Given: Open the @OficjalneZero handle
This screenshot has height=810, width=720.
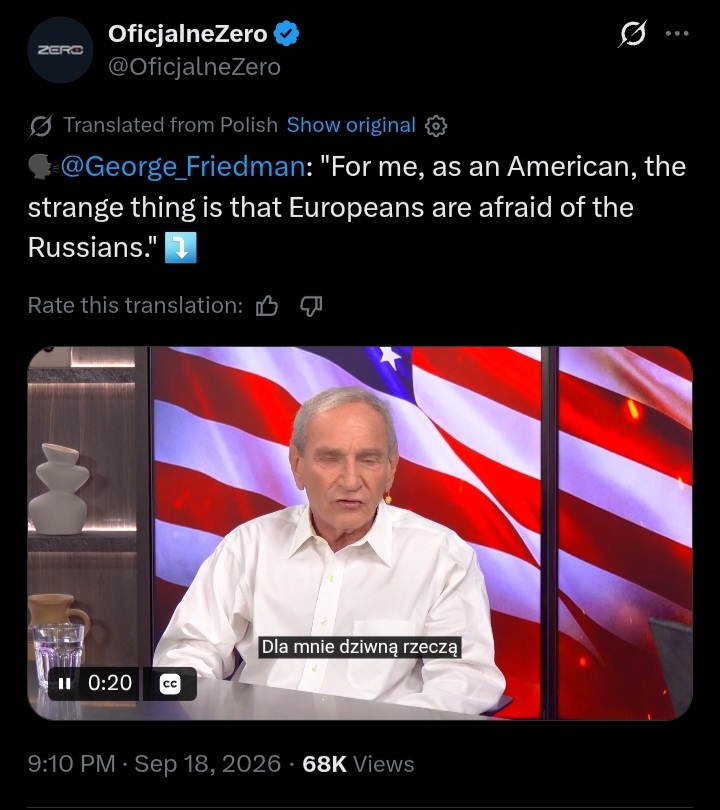Looking at the screenshot, I should (194, 67).
